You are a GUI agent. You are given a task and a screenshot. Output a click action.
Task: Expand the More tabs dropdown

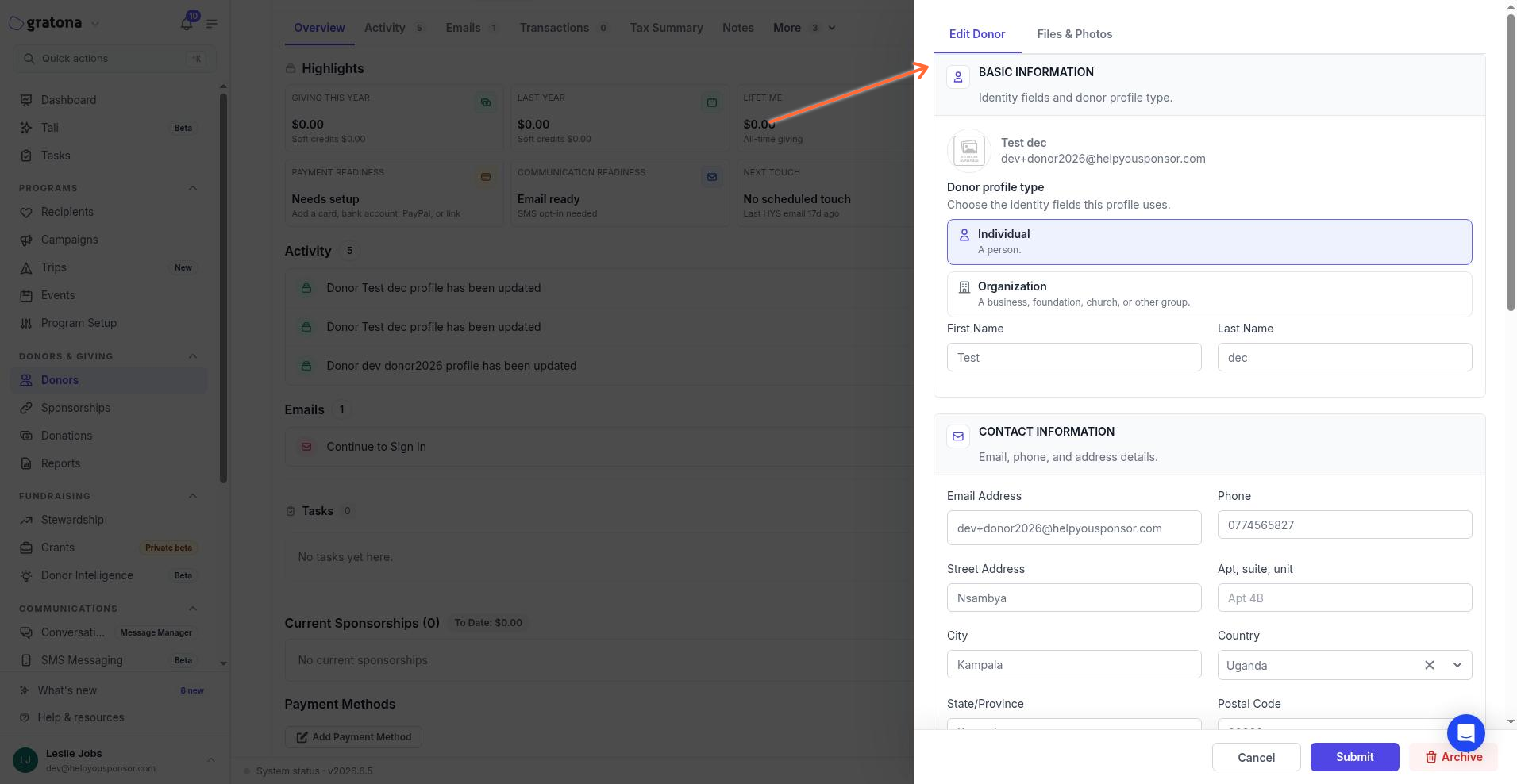click(x=805, y=28)
